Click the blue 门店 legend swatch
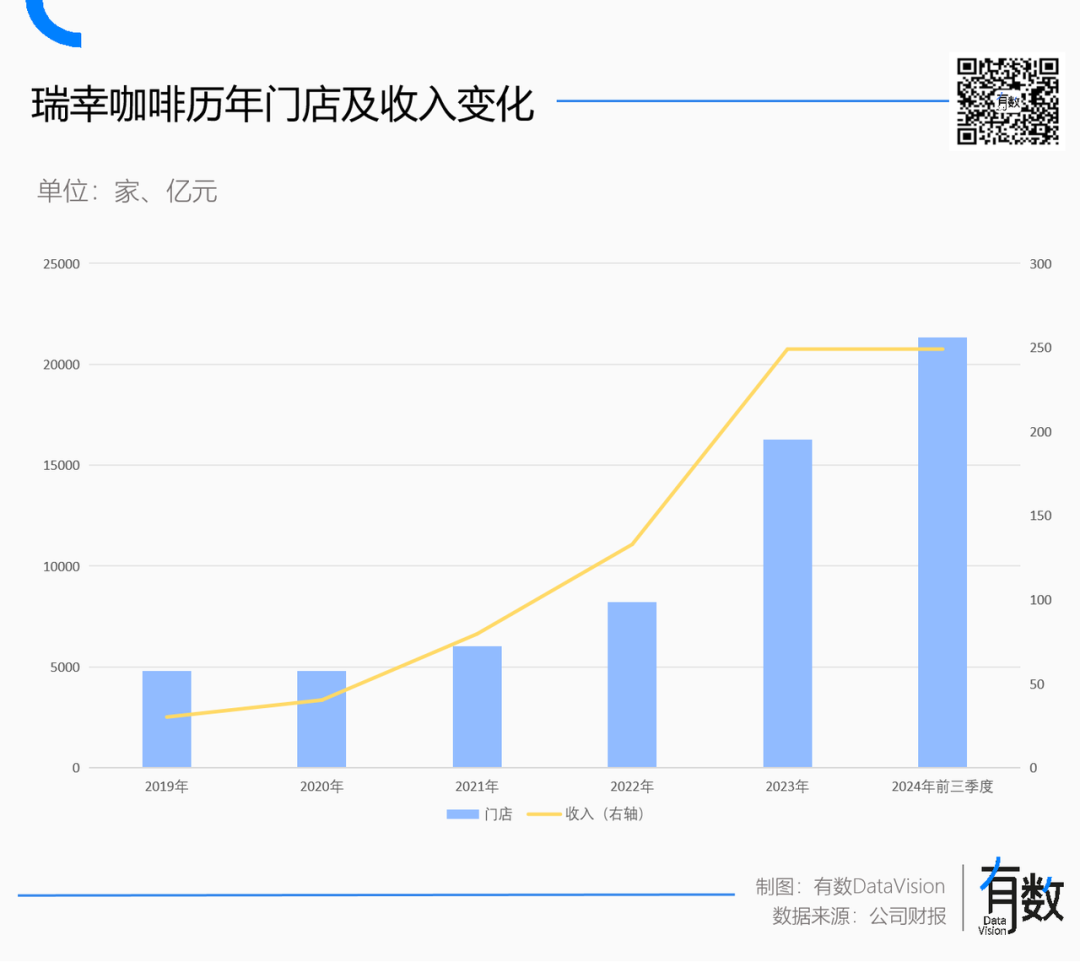The height and width of the screenshot is (962, 1080). (463, 815)
